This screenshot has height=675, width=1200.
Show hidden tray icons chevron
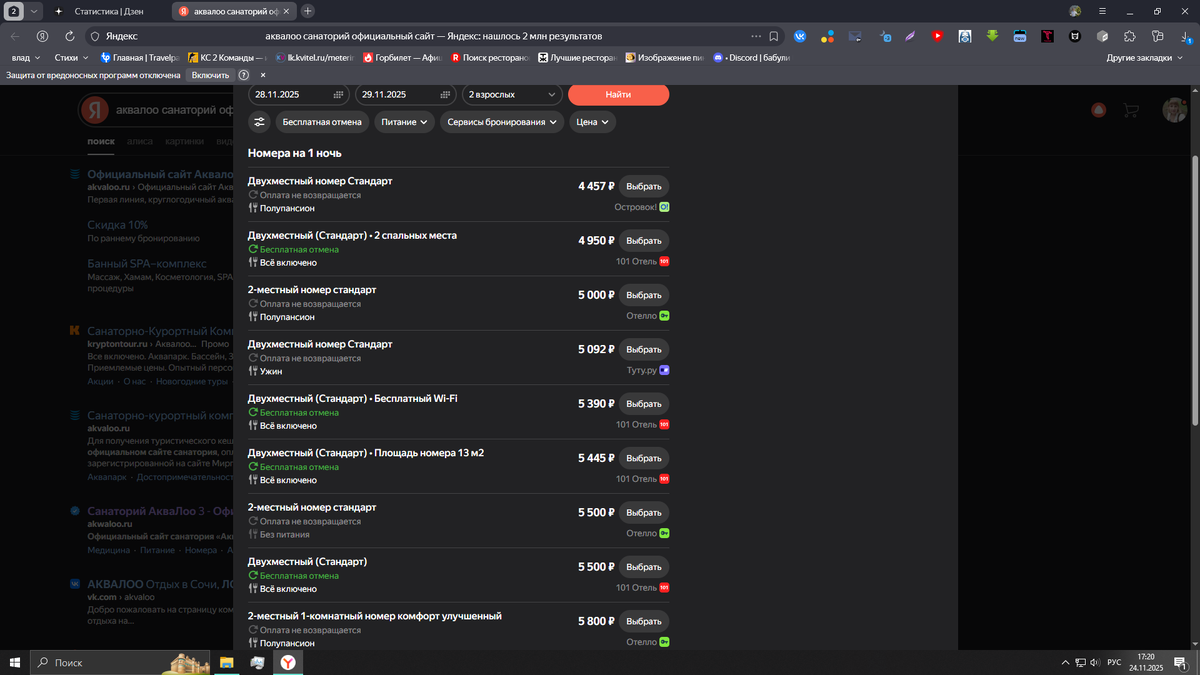click(x=1065, y=662)
